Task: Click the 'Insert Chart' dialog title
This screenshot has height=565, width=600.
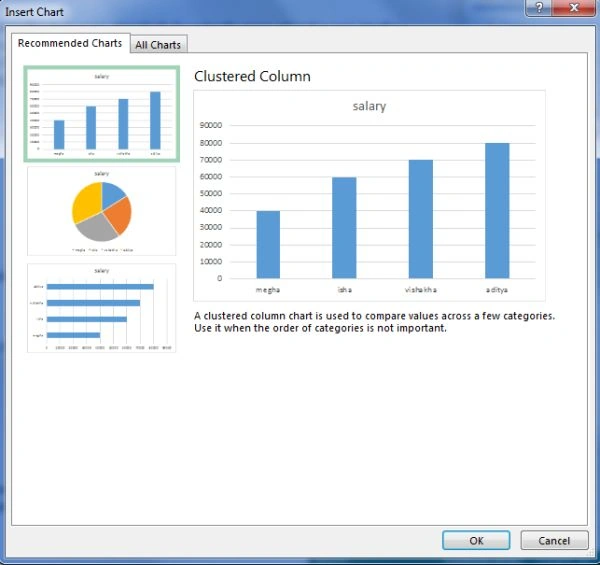Action: (34, 12)
